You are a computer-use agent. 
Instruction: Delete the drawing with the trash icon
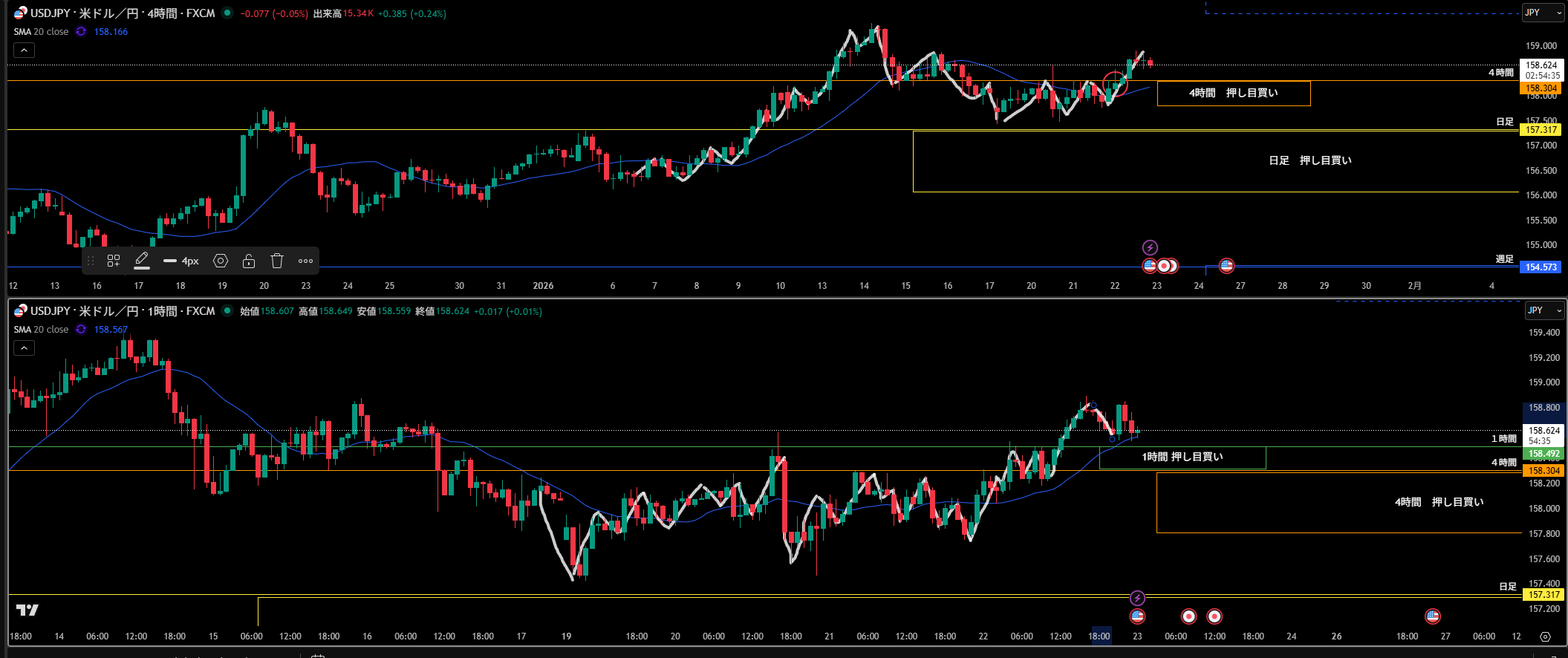(x=277, y=261)
